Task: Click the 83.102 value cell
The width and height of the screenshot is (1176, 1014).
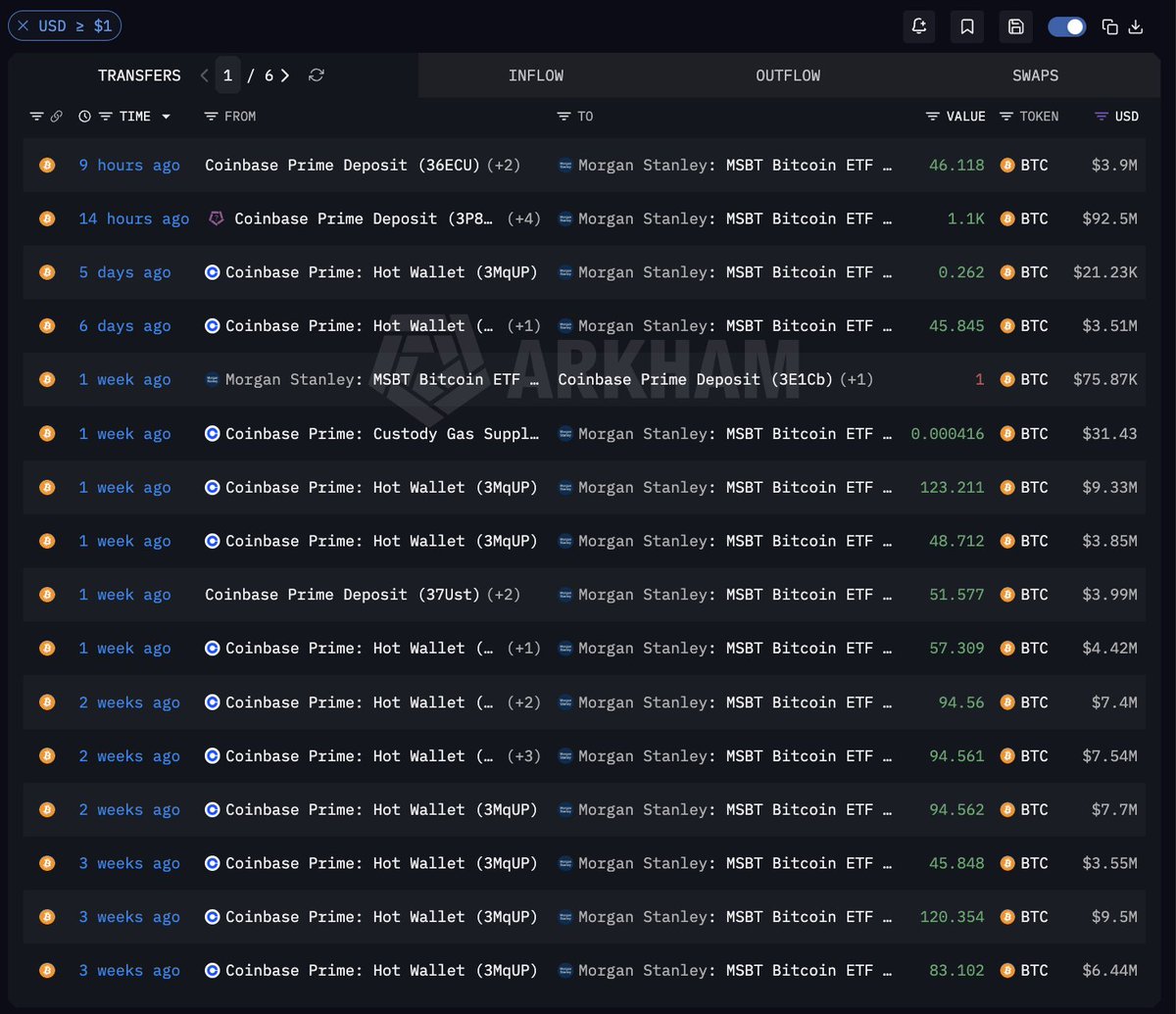Action: click(956, 971)
